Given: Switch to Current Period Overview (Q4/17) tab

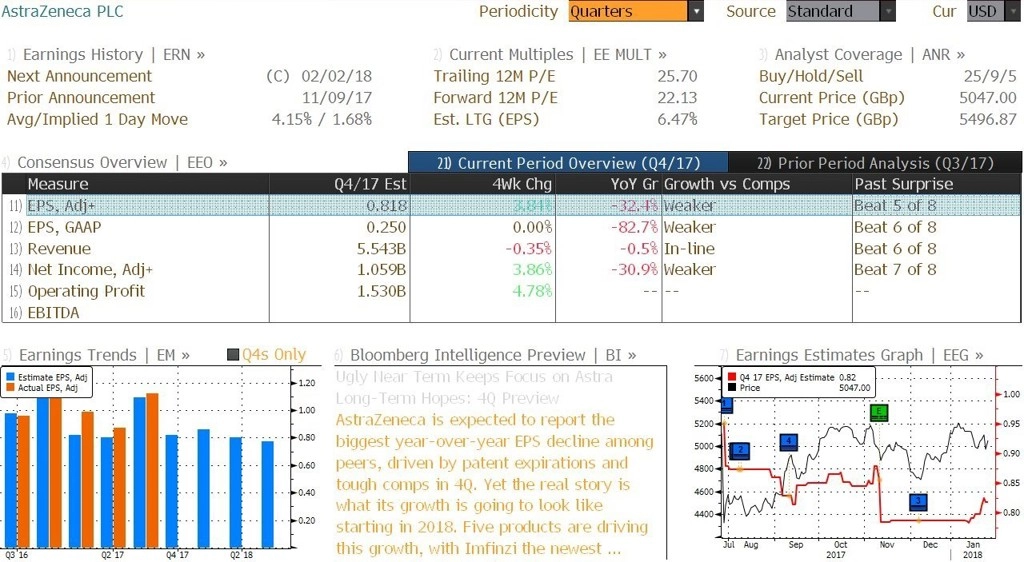Looking at the screenshot, I should pyautogui.click(x=568, y=163).
